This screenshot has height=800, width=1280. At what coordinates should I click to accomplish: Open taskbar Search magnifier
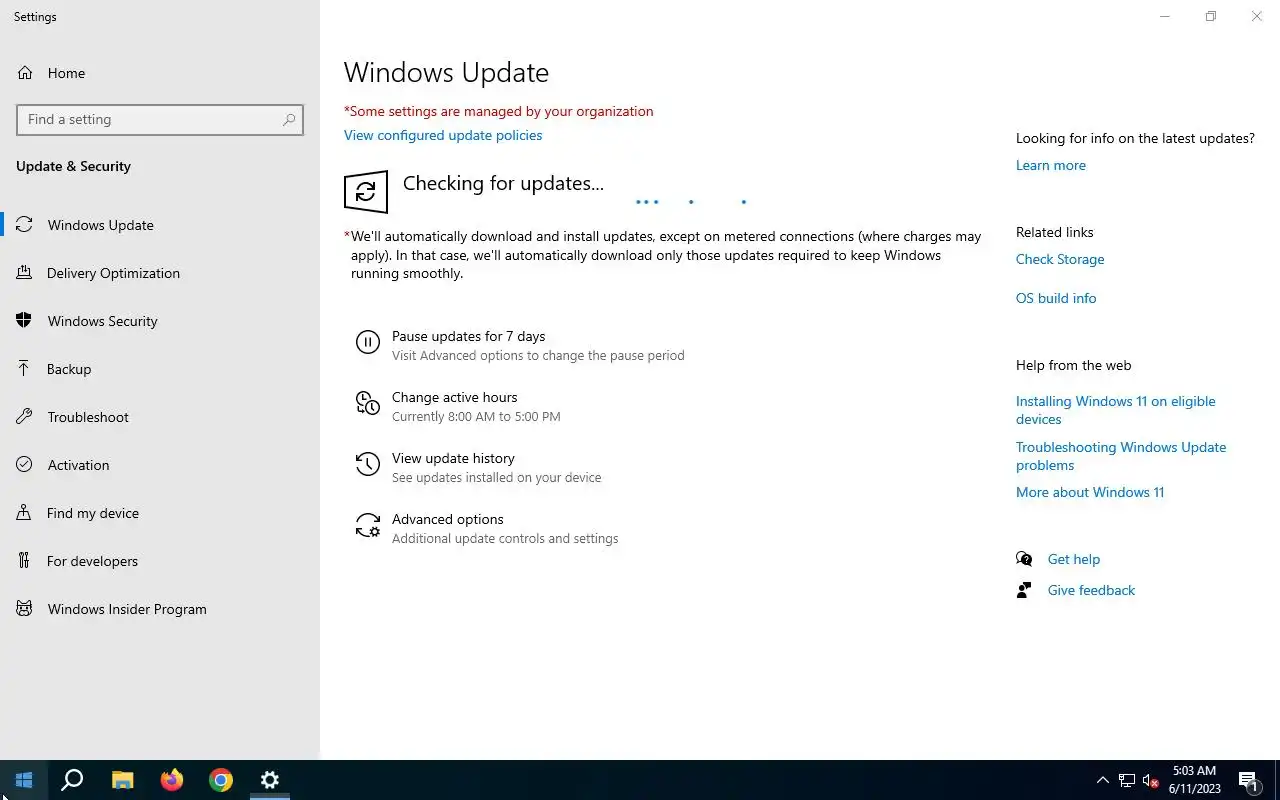click(x=72, y=780)
